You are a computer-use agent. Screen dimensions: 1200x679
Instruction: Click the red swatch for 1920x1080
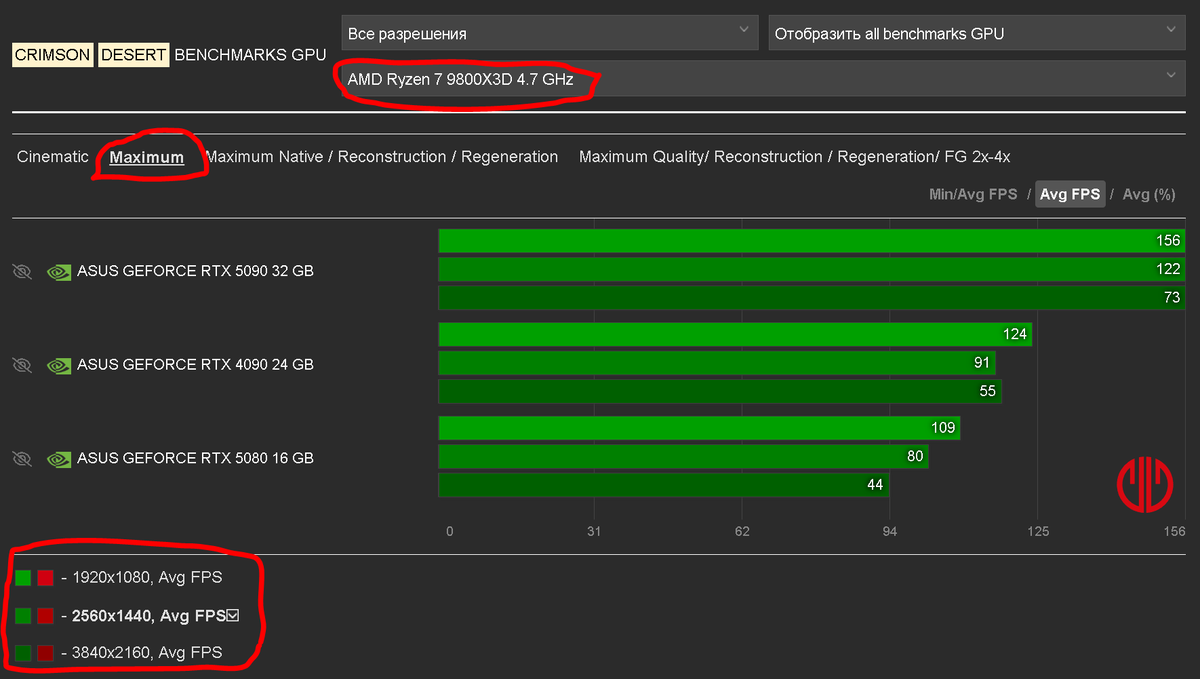point(45,578)
